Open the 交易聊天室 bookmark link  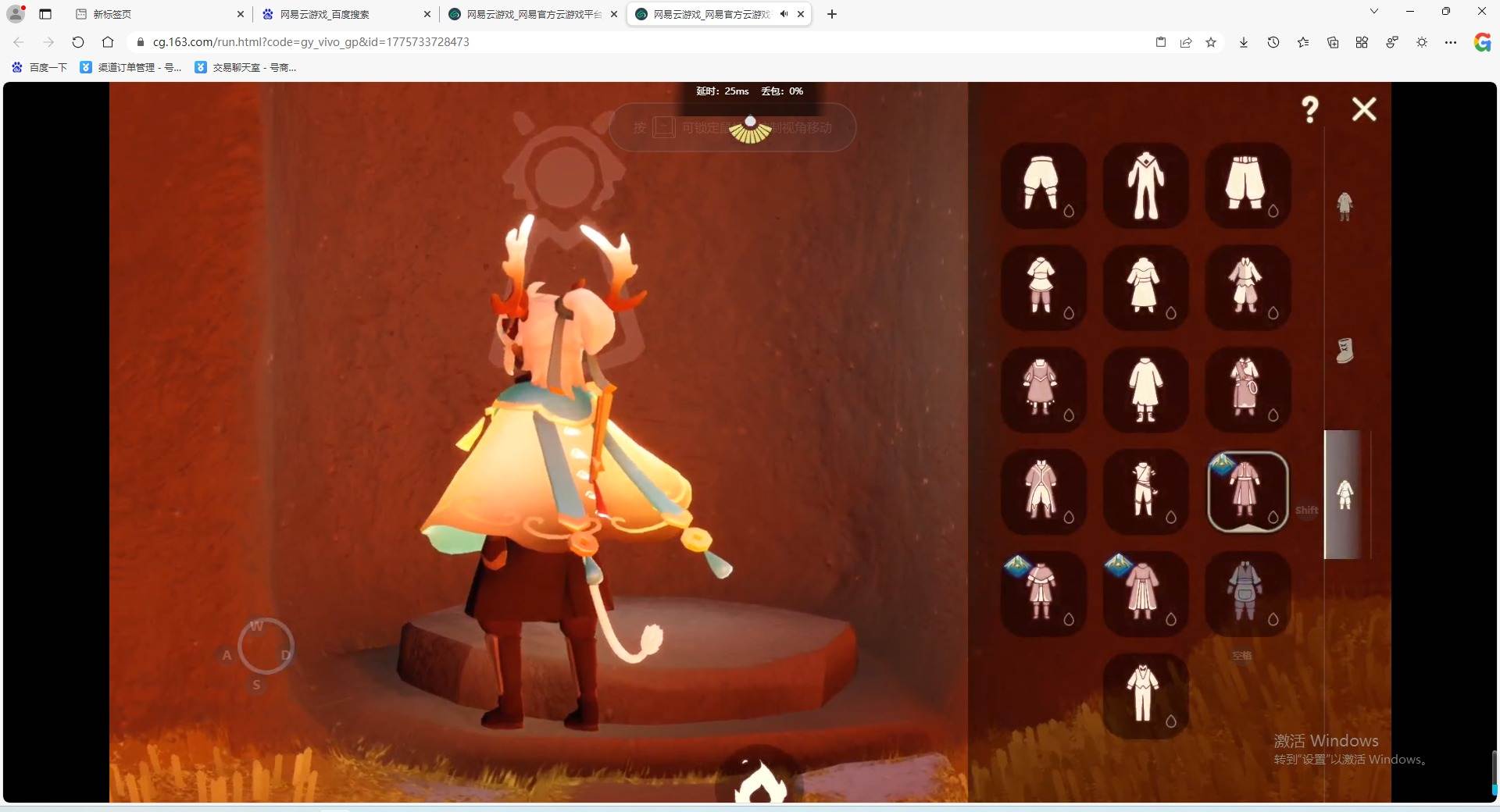point(245,68)
